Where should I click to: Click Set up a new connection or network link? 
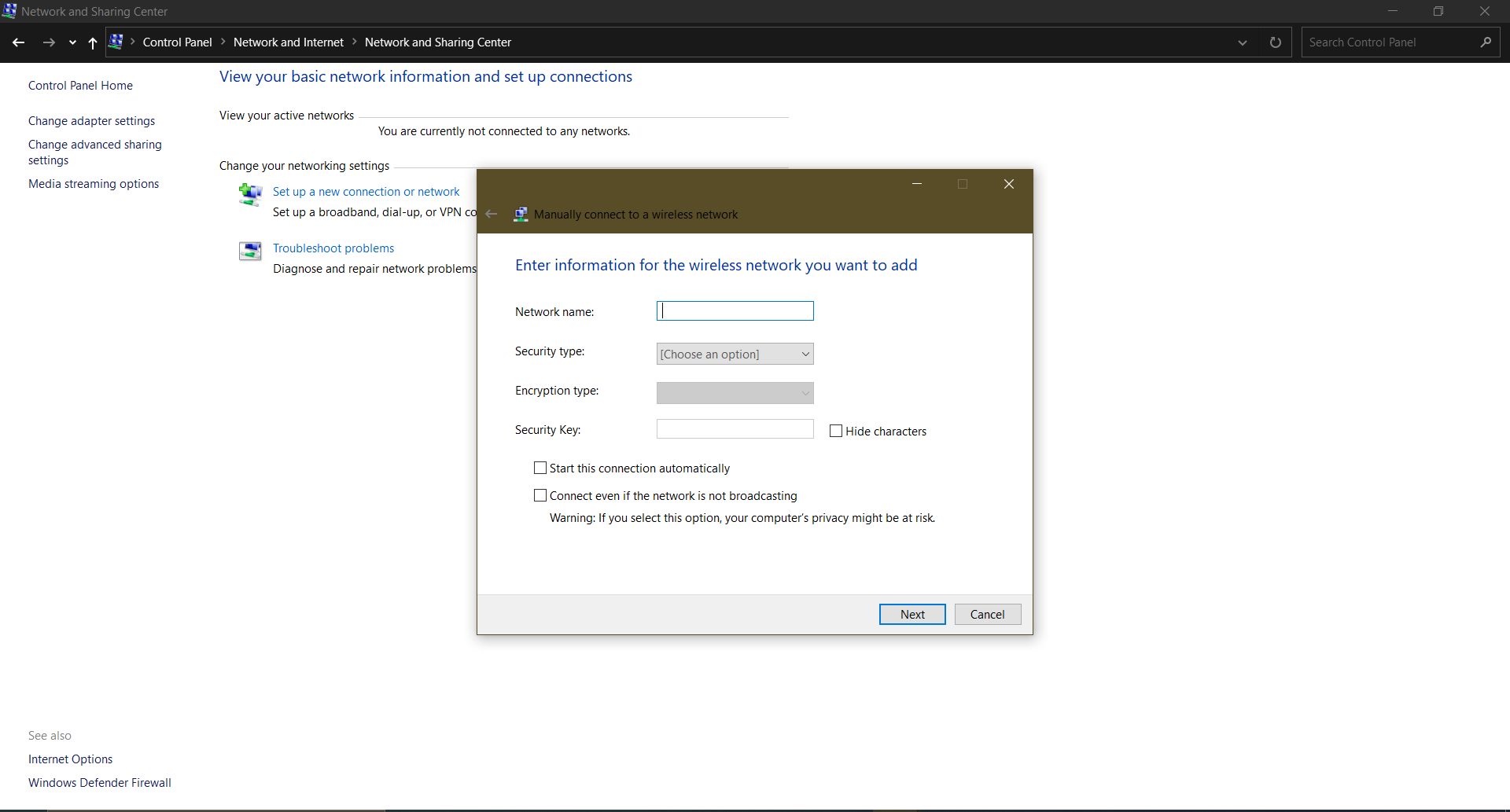pyautogui.click(x=366, y=192)
